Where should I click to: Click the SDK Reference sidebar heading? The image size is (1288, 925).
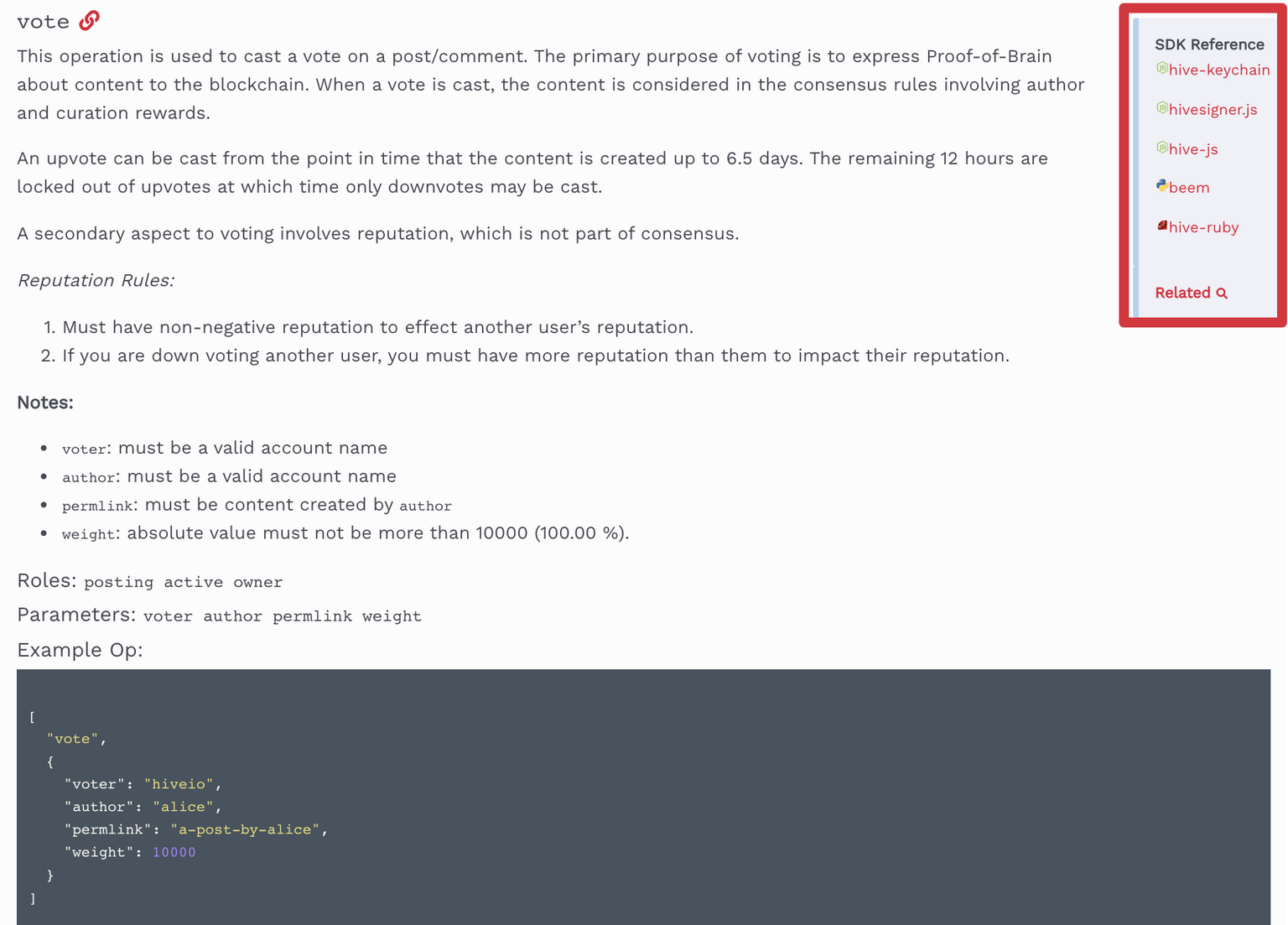pyautogui.click(x=1209, y=44)
